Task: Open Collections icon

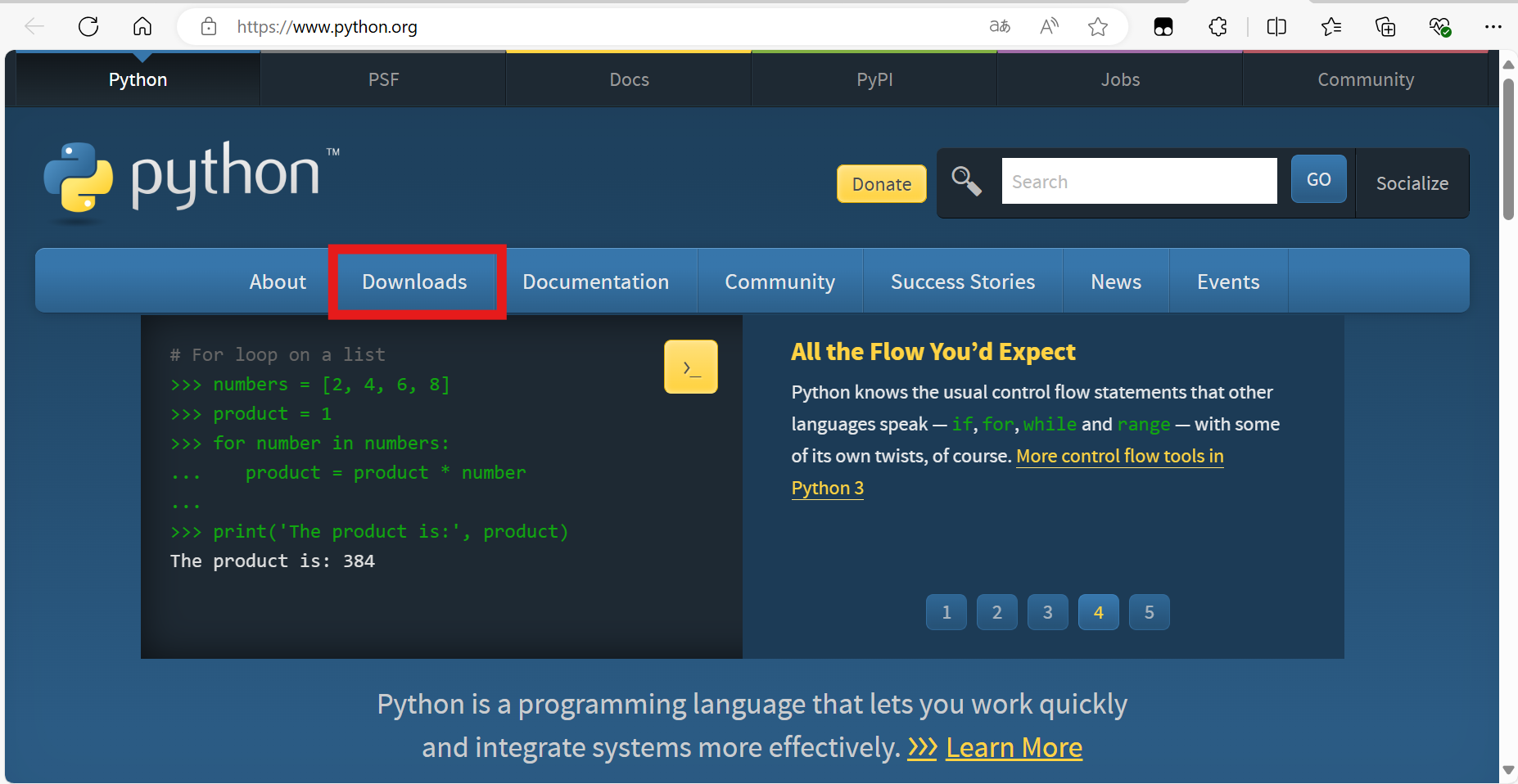Action: click(1385, 27)
